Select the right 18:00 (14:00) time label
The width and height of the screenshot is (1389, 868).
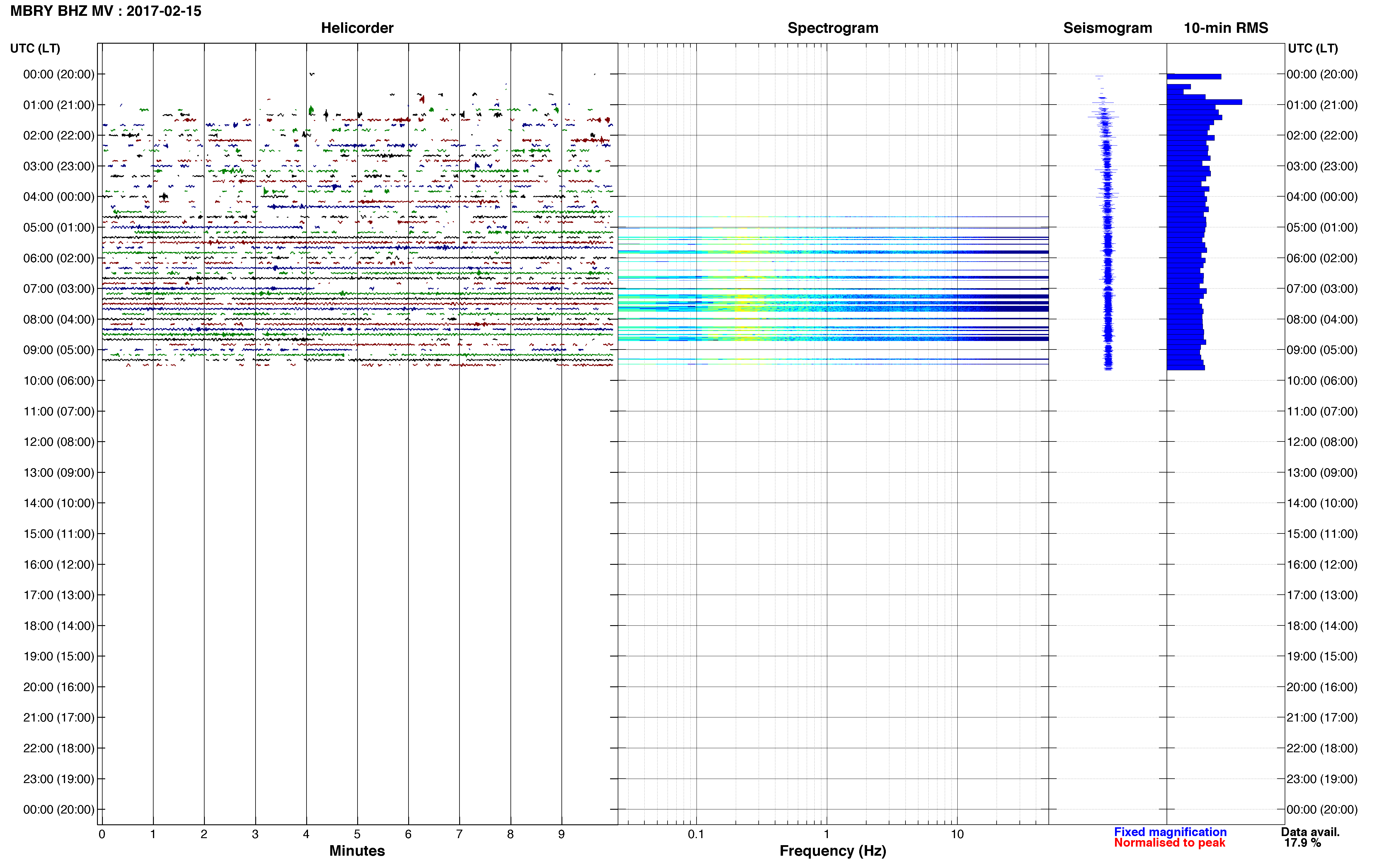pos(1322,626)
